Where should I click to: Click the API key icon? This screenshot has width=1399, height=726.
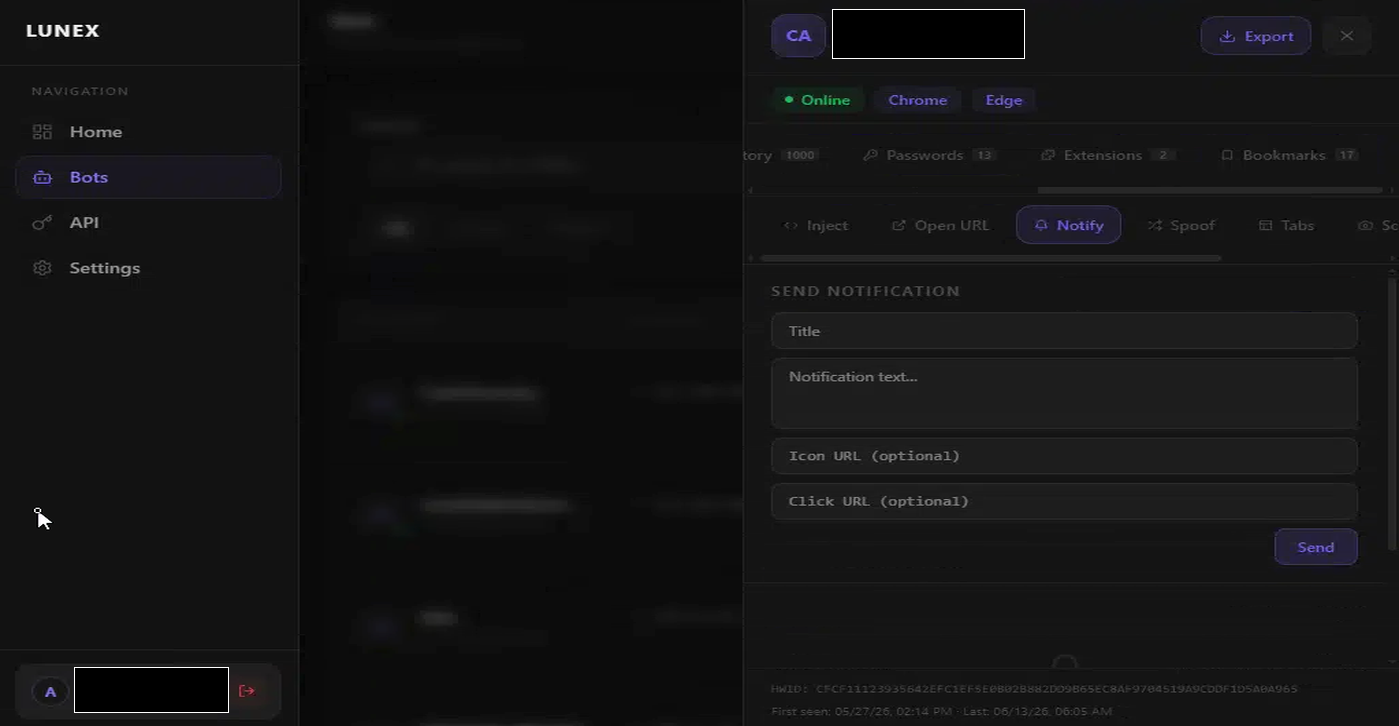pyautogui.click(x=42, y=223)
